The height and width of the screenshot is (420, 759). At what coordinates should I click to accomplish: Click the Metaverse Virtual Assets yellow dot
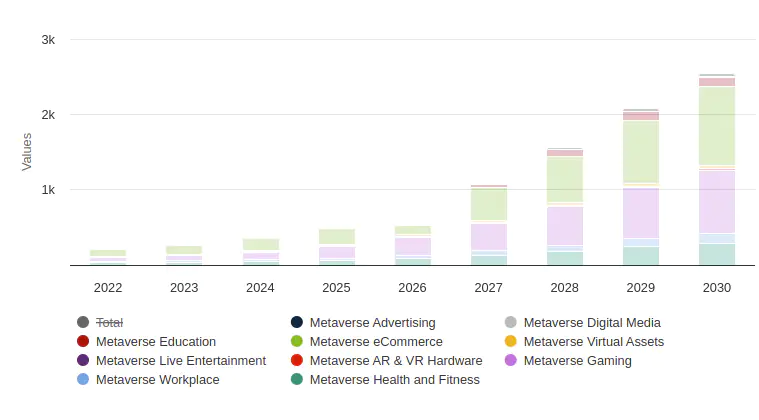pos(511,341)
